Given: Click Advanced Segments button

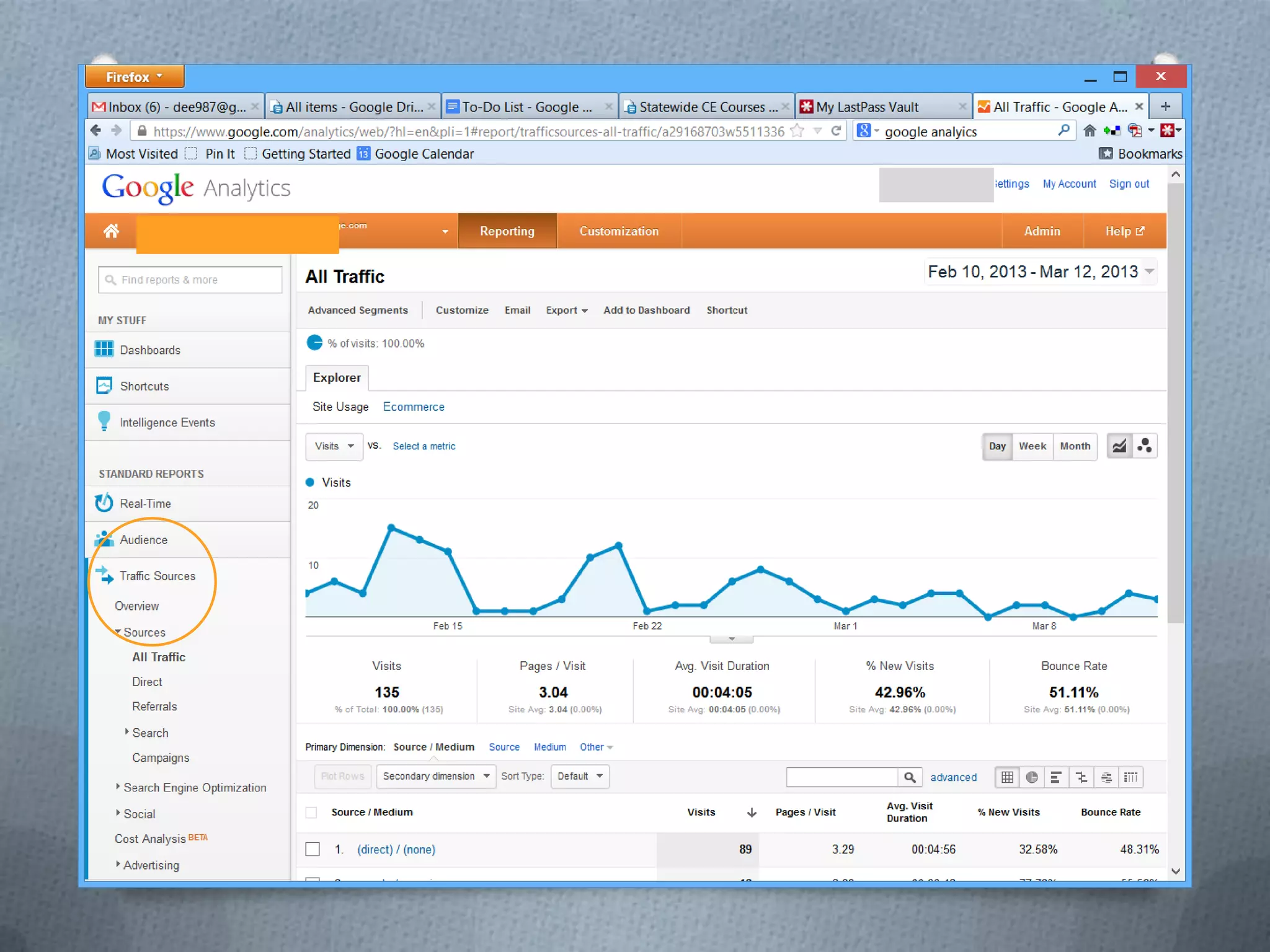Looking at the screenshot, I should pos(358,311).
